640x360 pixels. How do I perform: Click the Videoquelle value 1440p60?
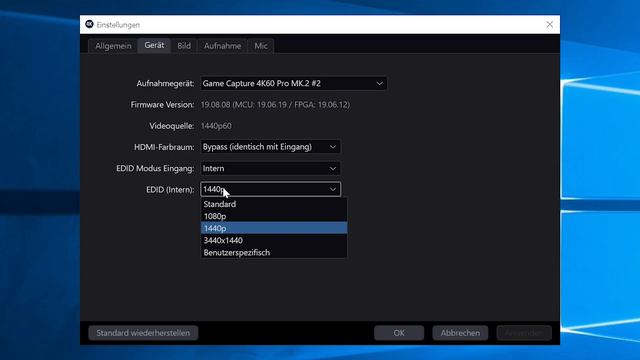point(216,126)
